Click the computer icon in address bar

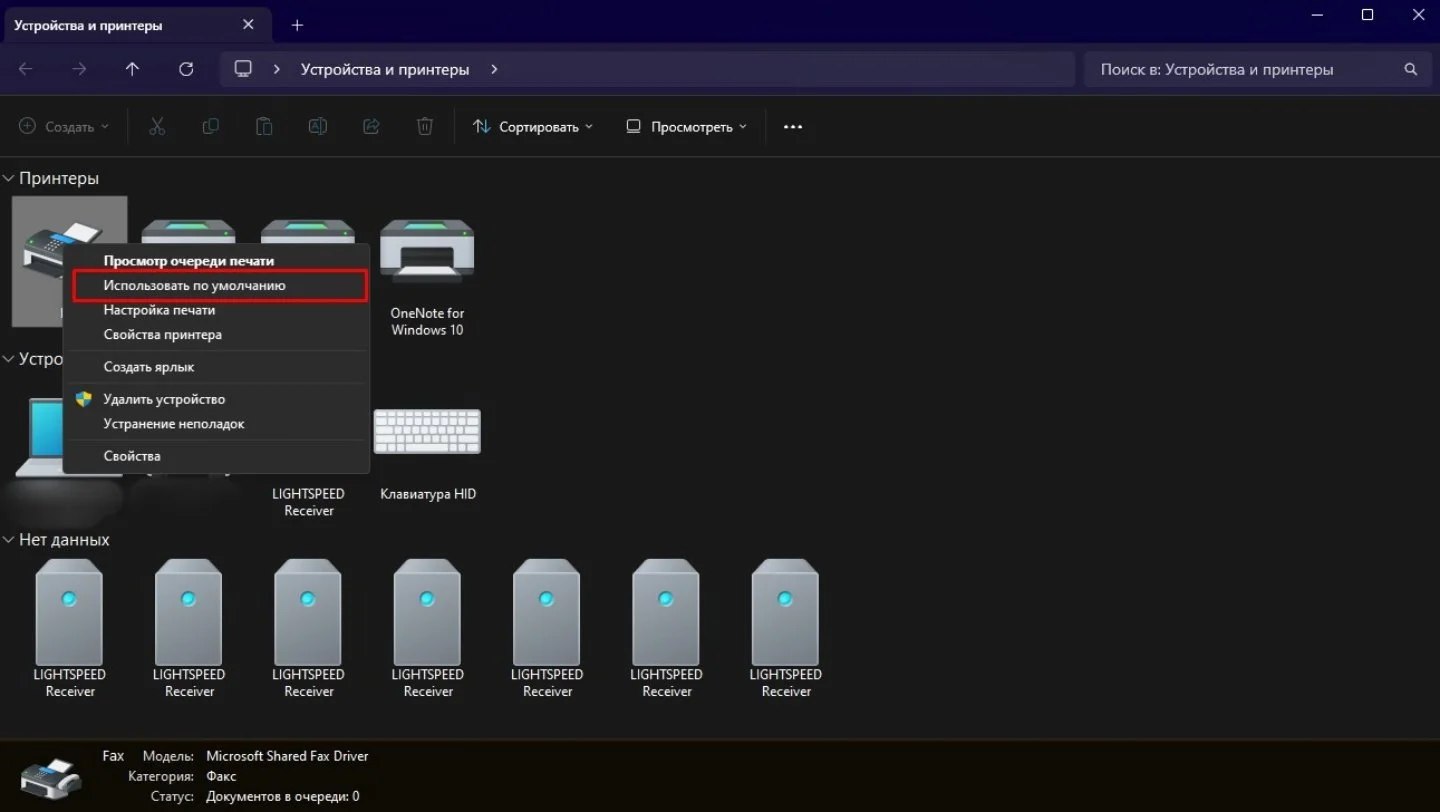tap(242, 69)
